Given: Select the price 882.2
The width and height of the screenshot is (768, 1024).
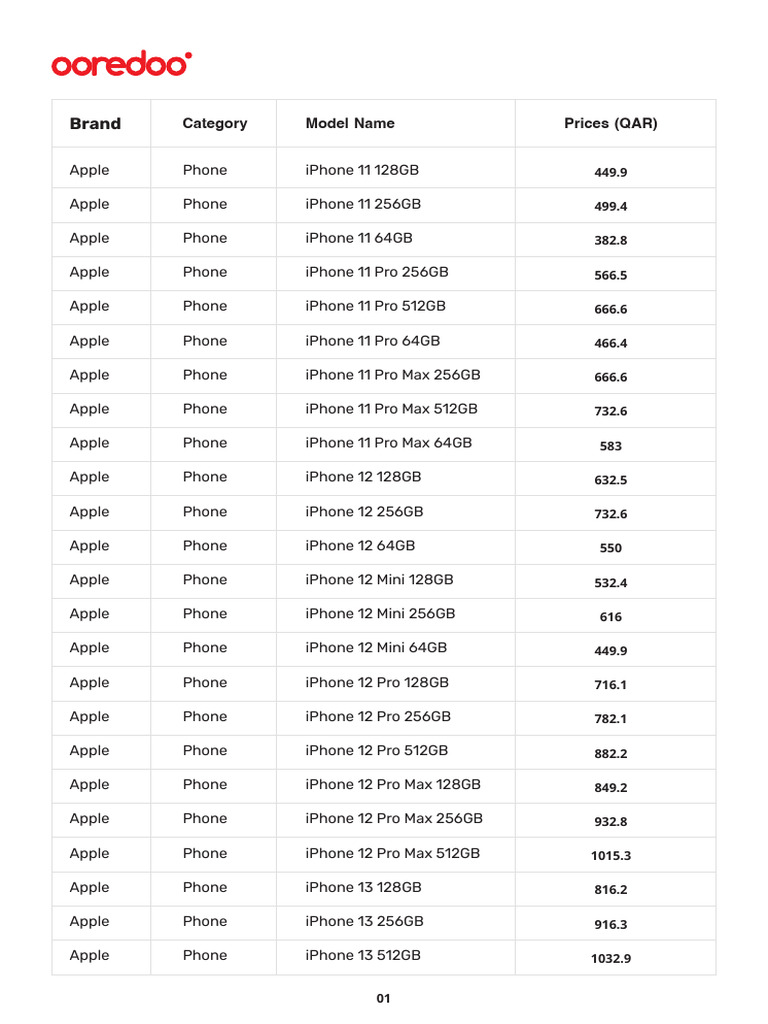Looking at the screenshot, I should 611,754.
